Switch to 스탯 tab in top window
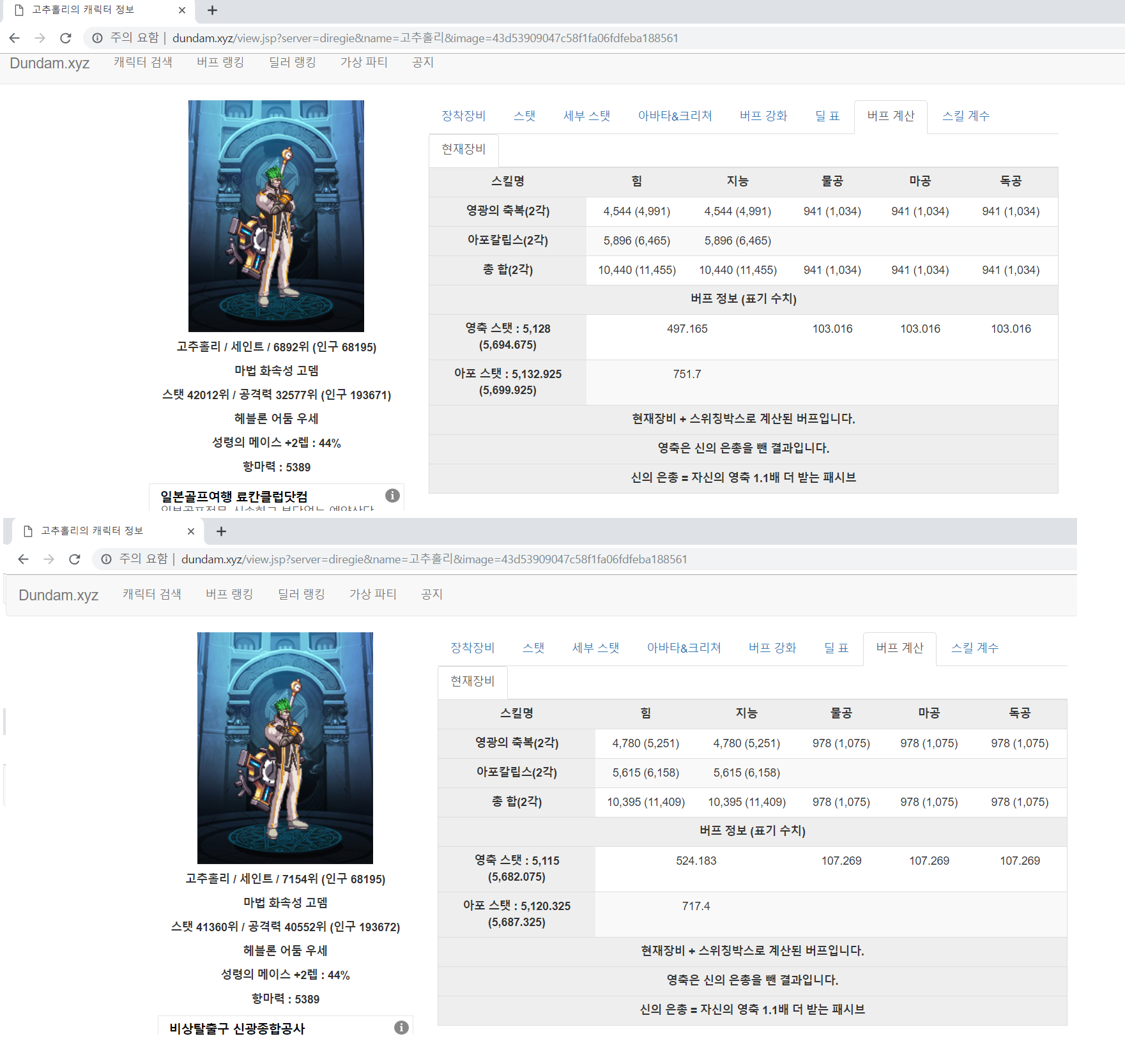 click(x=524, y=116)
